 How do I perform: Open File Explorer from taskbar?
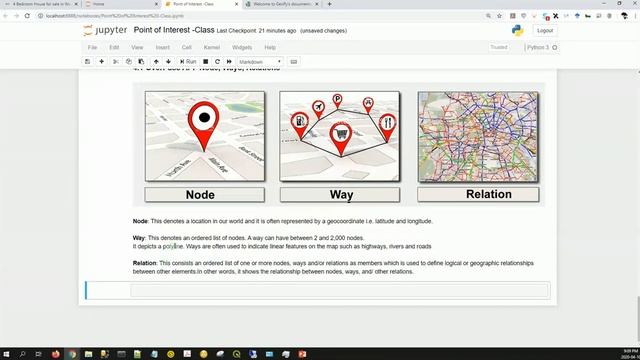[x=88, y=354]
